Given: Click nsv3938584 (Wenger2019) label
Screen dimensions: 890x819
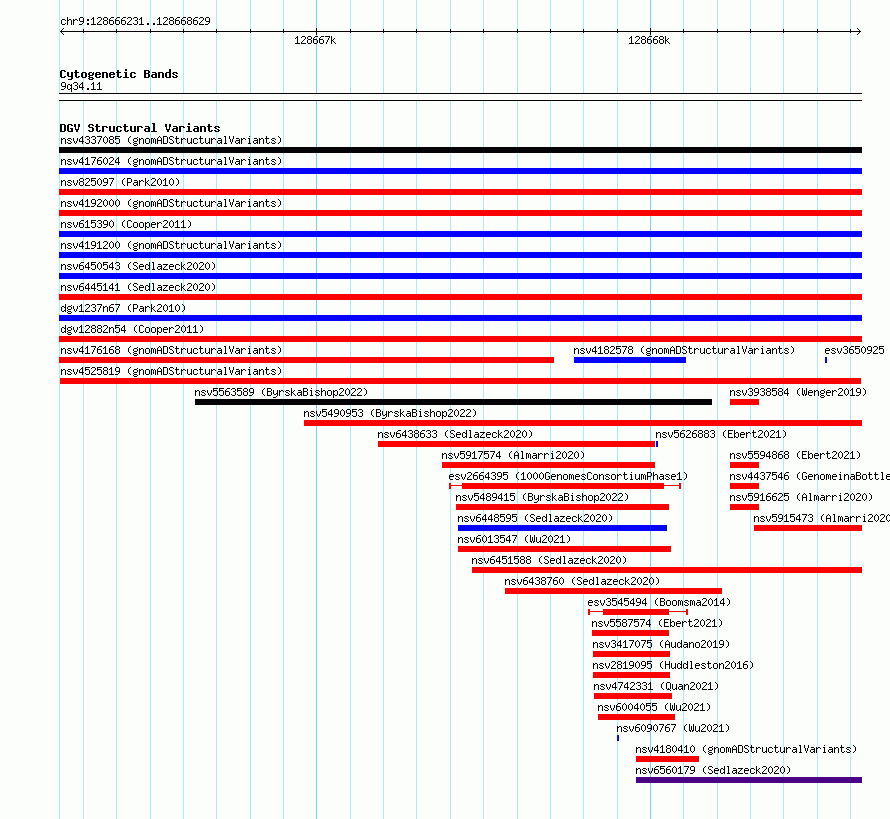Looking at the screenshot, I should tap(798, 392).
